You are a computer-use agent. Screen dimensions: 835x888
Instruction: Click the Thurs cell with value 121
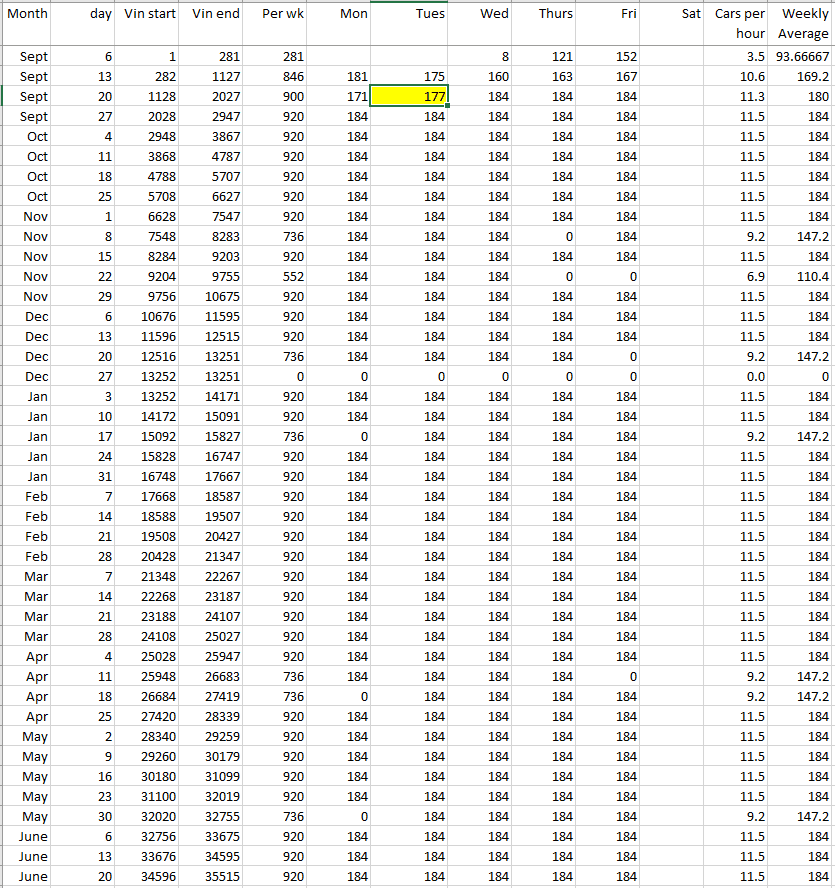tap(543, 57)
